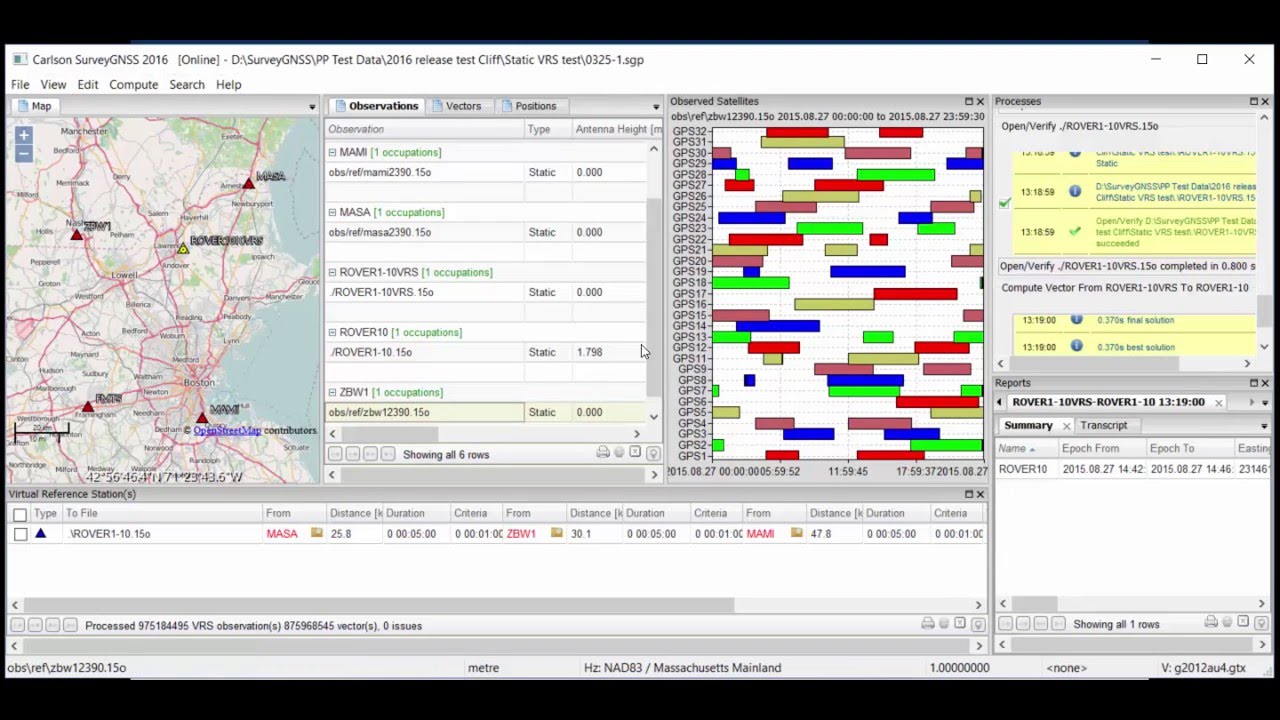The image size is (1280, 720).
Task: Select the ./ROVER1-10.15o observation row
Action: [486, 352]
